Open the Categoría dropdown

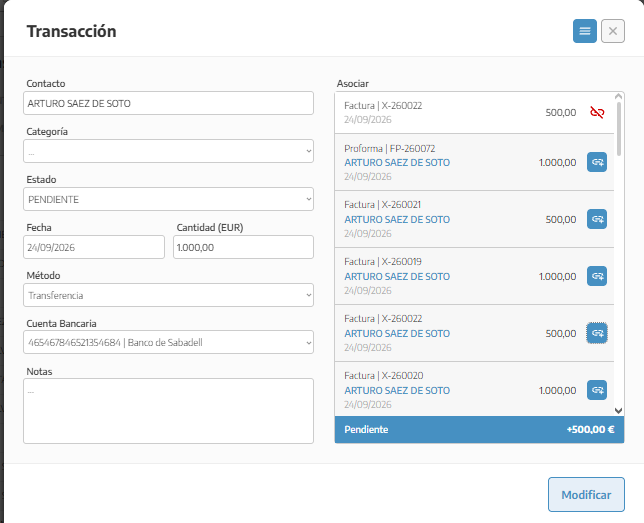[x=168, y=151]
